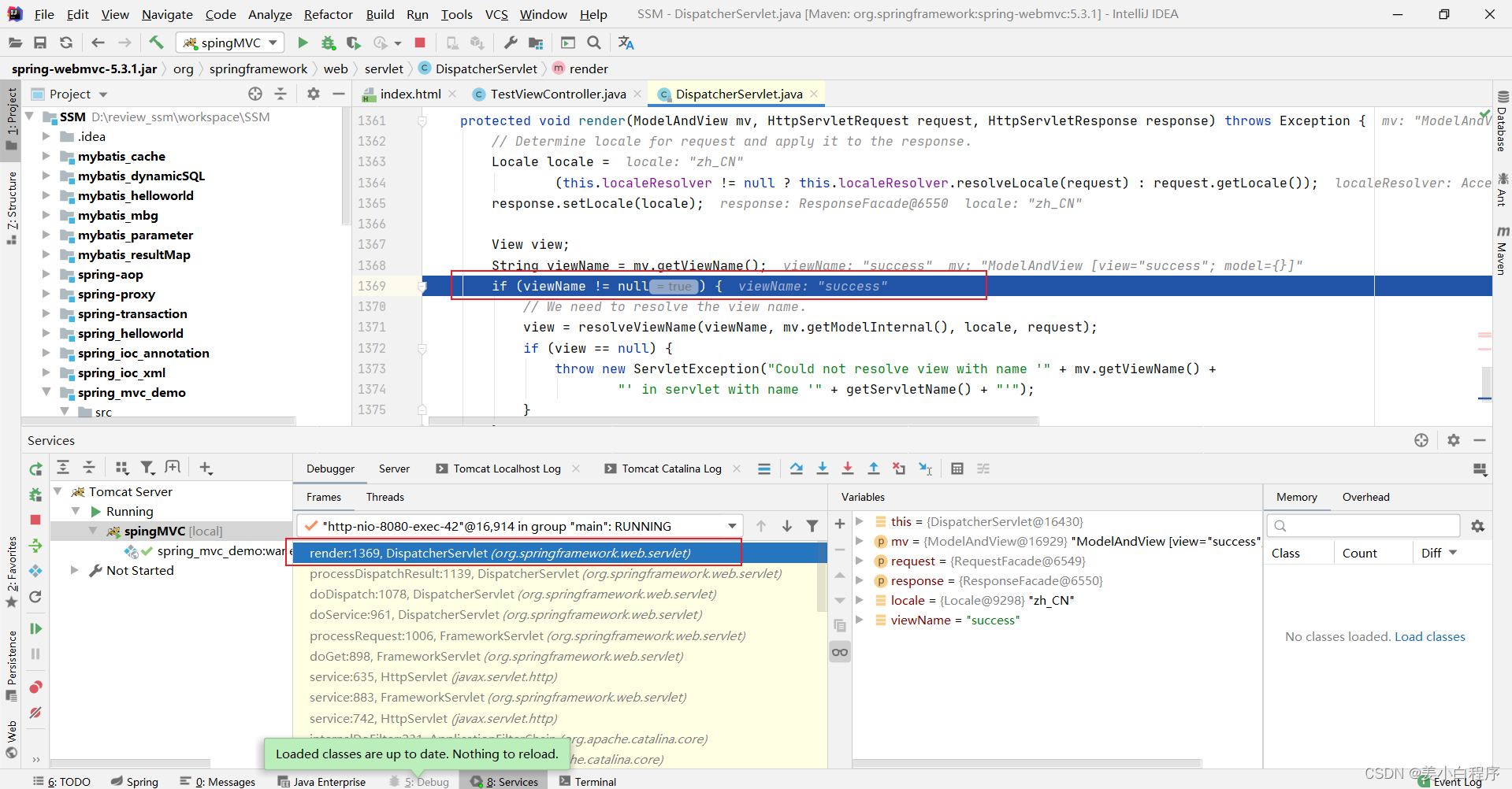The image size is (1512, 789).
Task: Click the Load classes link
Action: tap(1429, 636)
